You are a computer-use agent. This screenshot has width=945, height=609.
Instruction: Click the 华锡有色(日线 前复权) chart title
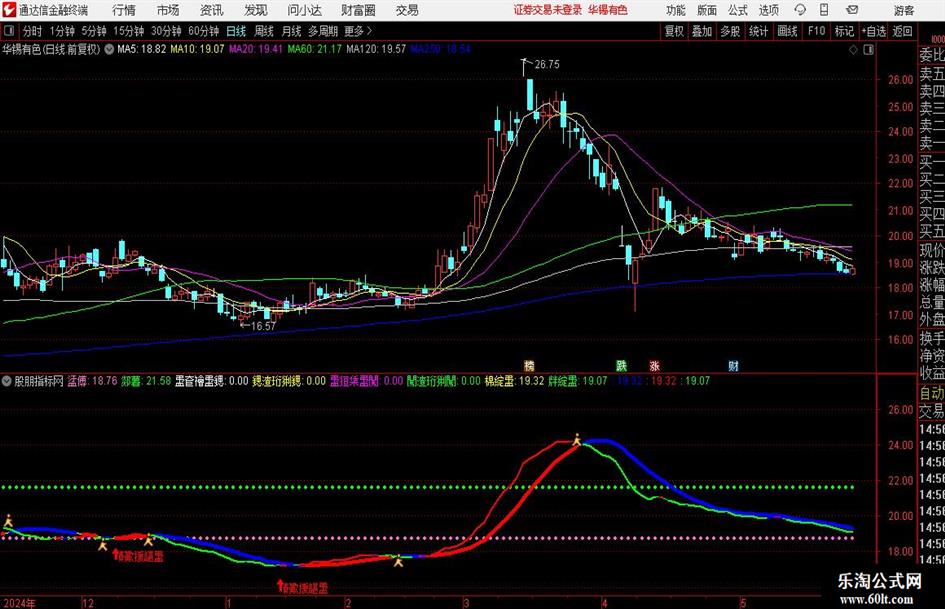[51, 49]
